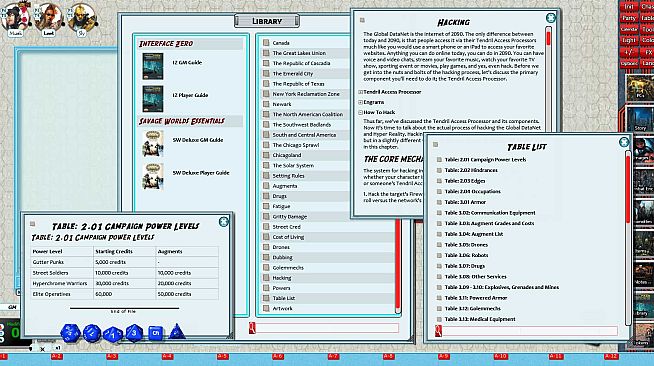
Task: Open Table 3.12 Golemmechs link
Action: 473,308
